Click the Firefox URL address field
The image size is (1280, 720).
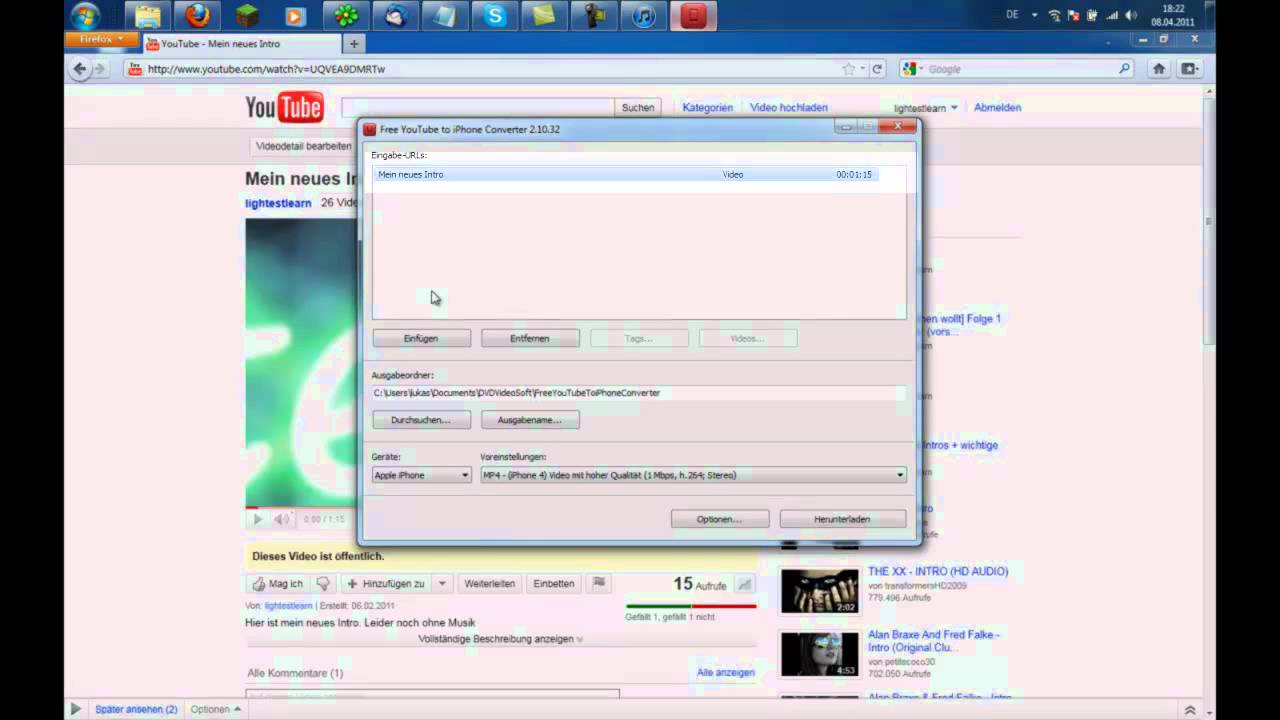pos(490,69)
